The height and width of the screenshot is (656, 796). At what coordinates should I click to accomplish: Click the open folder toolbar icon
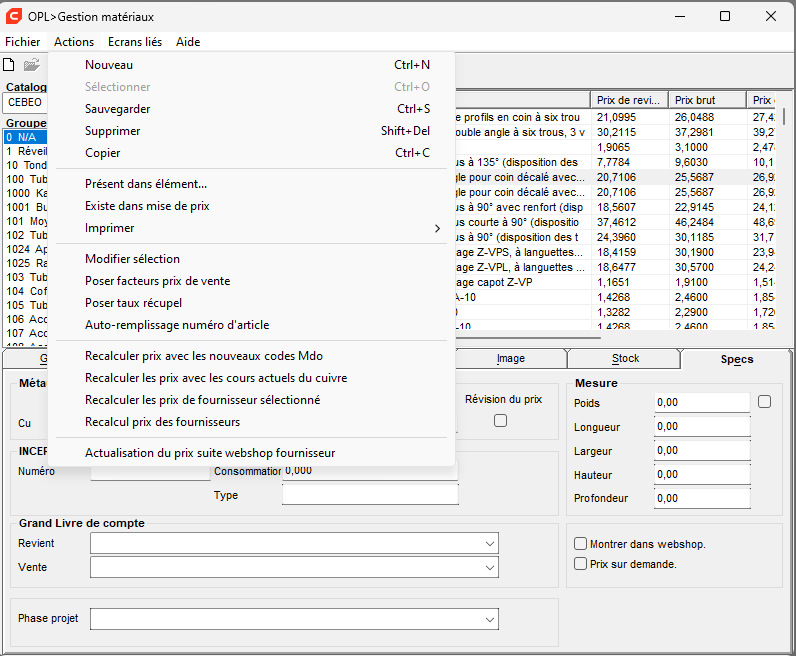pyautogui.click(x=31, y=65)
